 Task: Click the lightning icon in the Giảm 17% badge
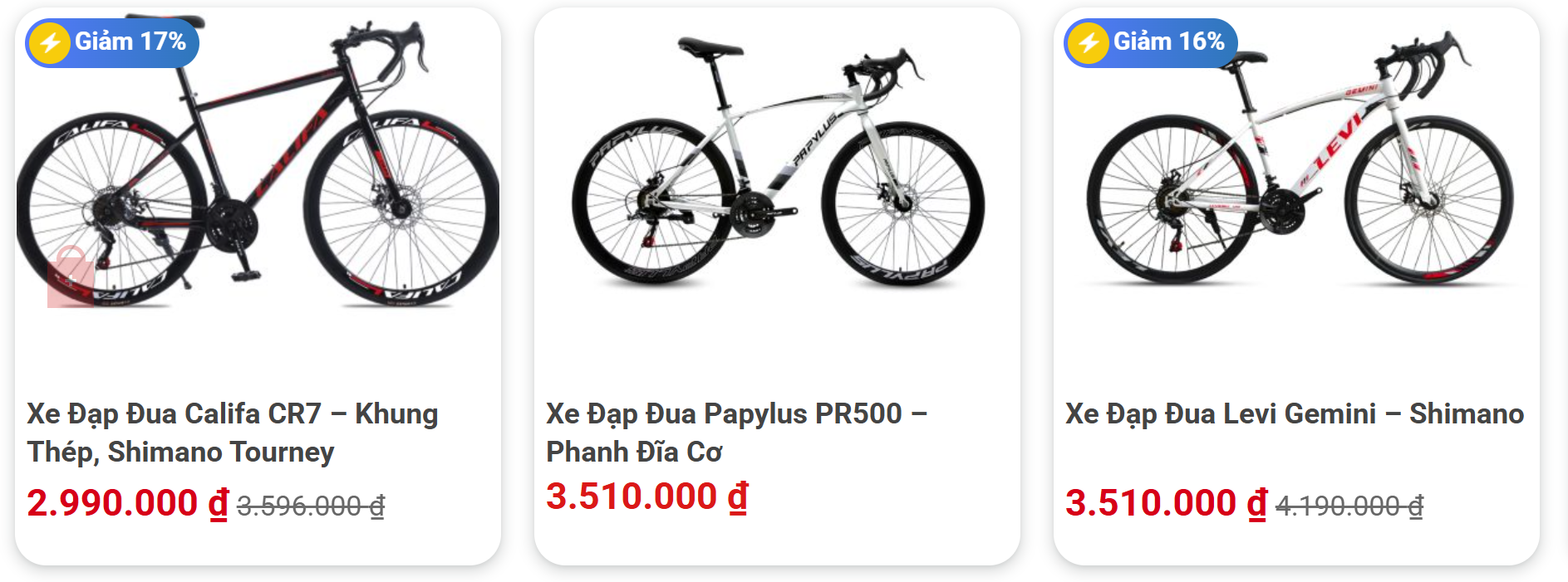(x=50, y=42)
